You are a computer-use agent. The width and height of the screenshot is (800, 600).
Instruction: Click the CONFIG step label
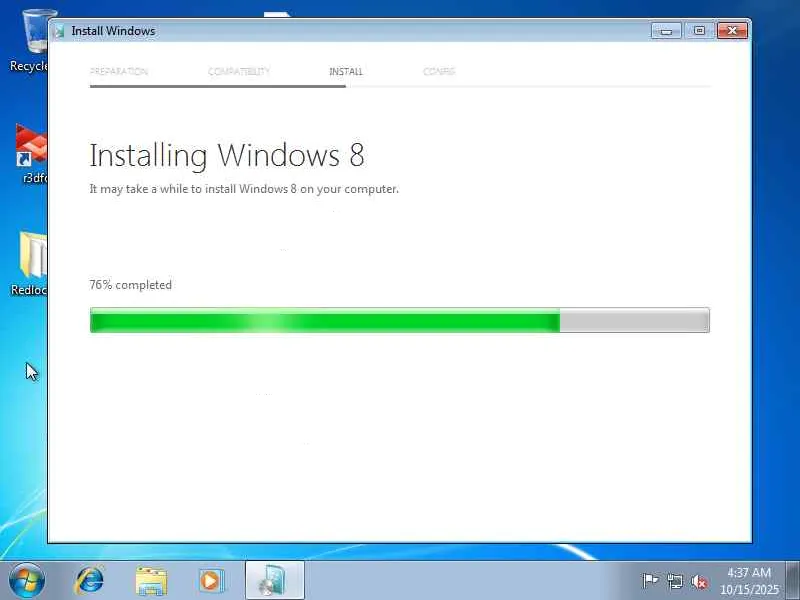(439, 71)
